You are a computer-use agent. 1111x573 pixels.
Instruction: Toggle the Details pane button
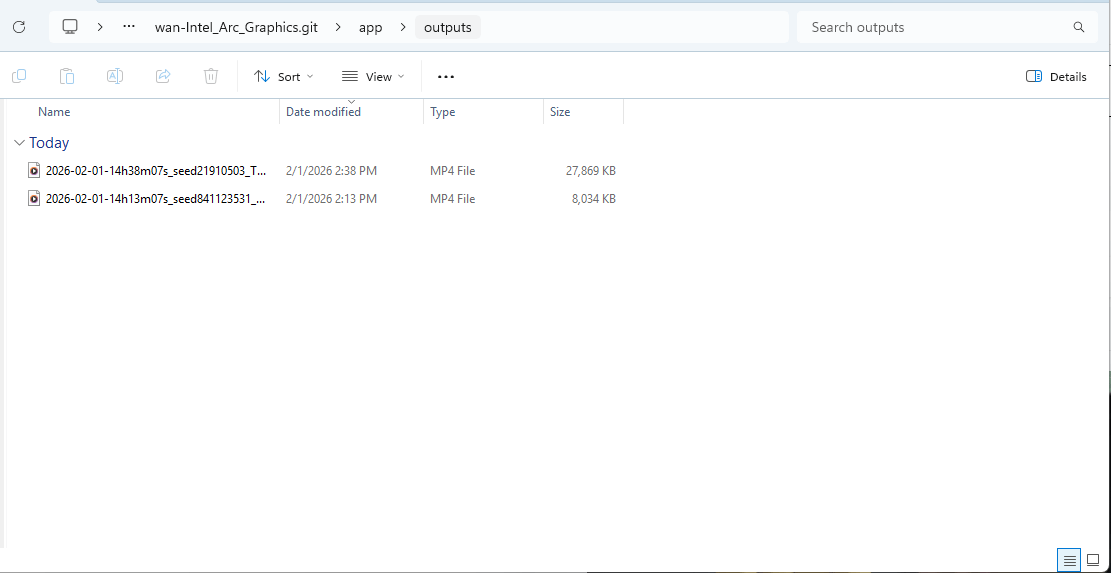pyautogui.click(x=1056, y=76)
